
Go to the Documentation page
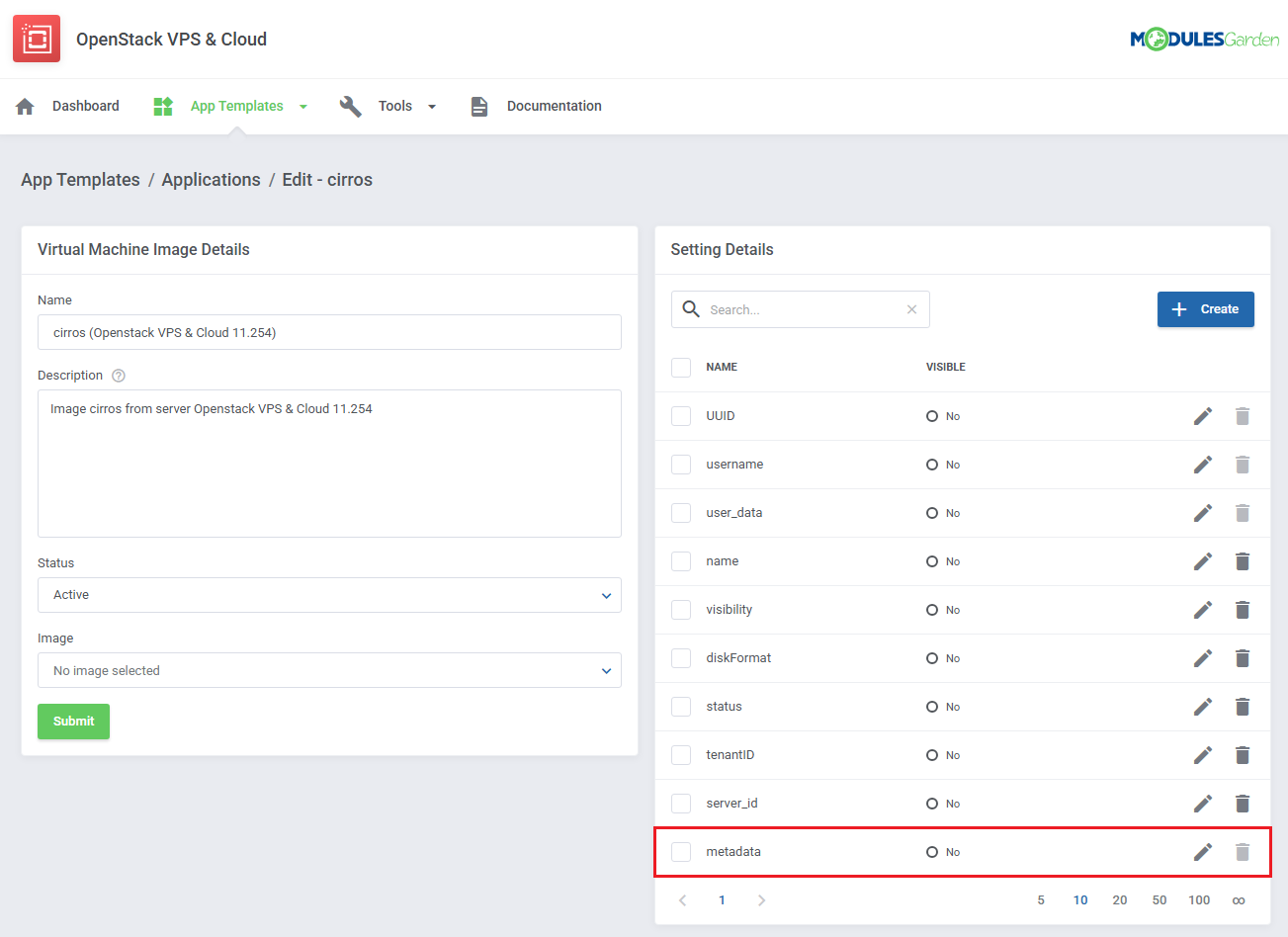click(554, 107)
